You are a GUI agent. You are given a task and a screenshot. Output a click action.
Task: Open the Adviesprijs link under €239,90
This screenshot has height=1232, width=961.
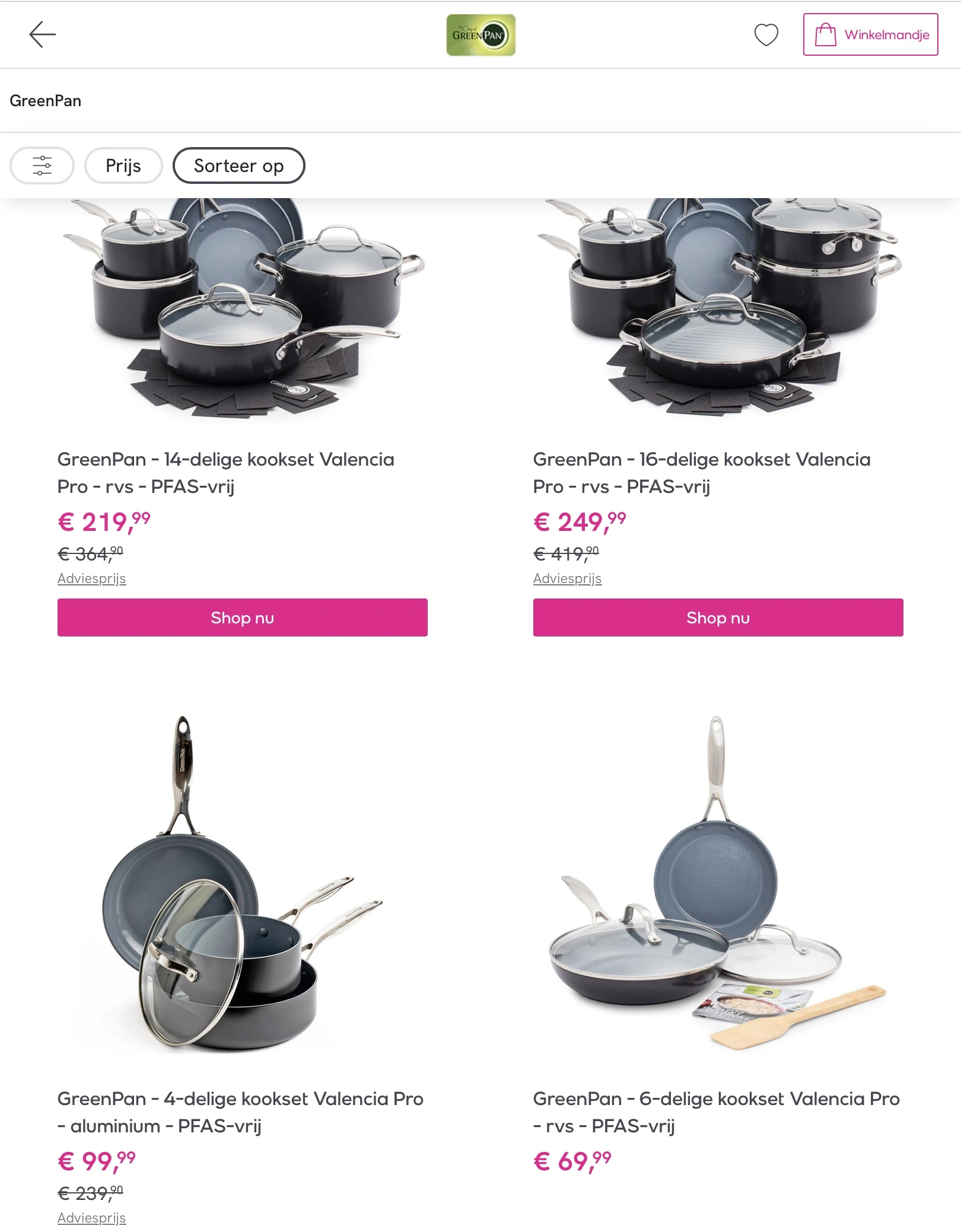pyautogui.click(x=91, y=1218)
